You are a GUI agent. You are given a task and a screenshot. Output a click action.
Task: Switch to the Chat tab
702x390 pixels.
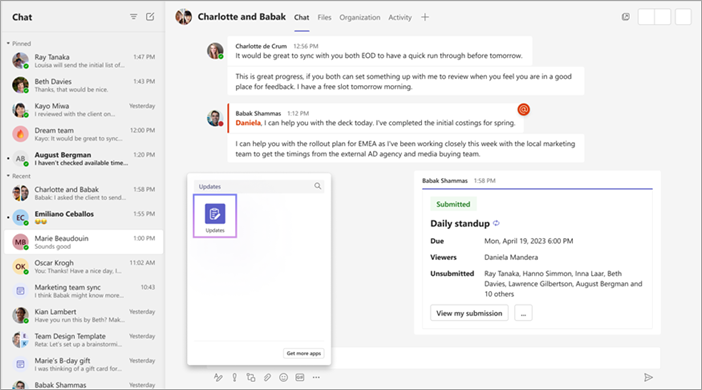[302, 17]
